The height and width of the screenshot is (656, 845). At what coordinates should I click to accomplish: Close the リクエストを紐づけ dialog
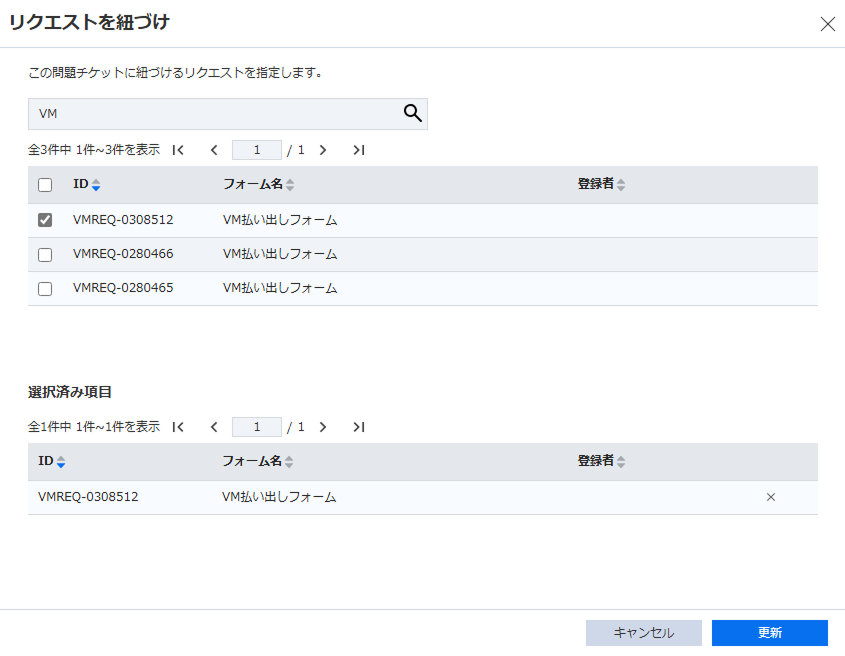pyautogui.click(x=827, y=24)
